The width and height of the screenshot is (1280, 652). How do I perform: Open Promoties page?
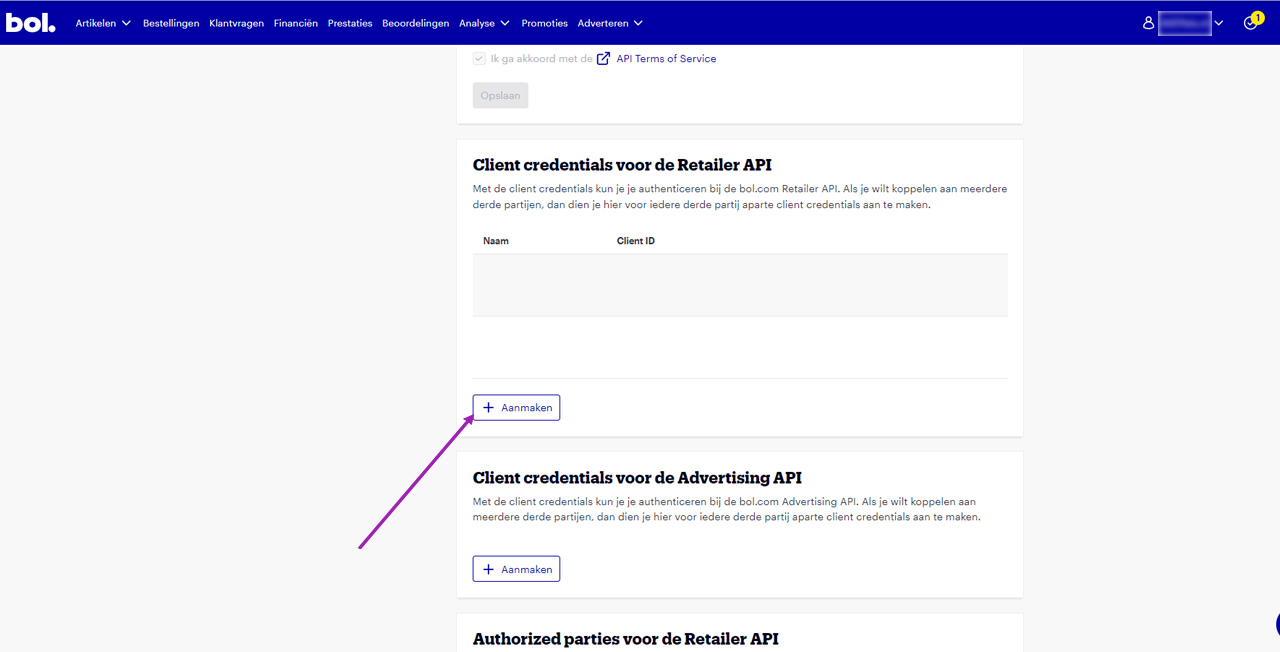544,23
